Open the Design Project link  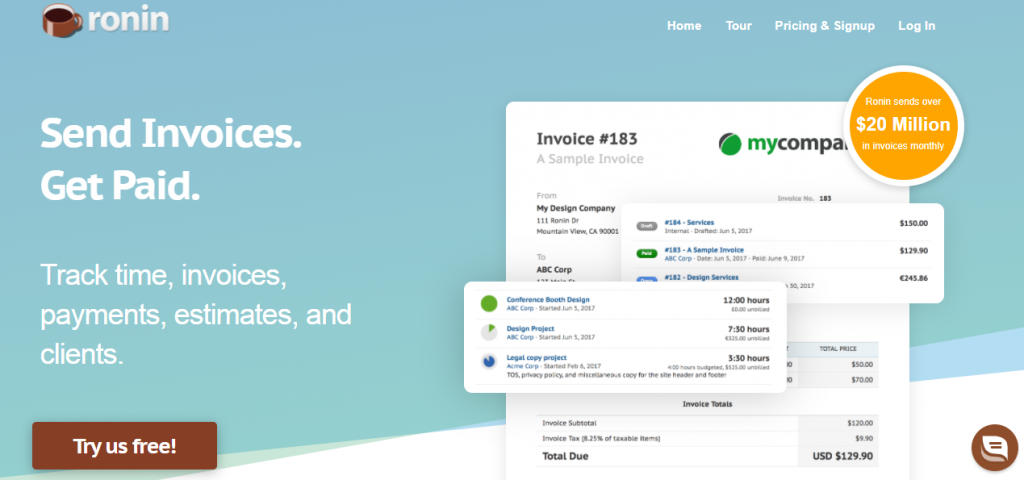[x=530, y=328]
